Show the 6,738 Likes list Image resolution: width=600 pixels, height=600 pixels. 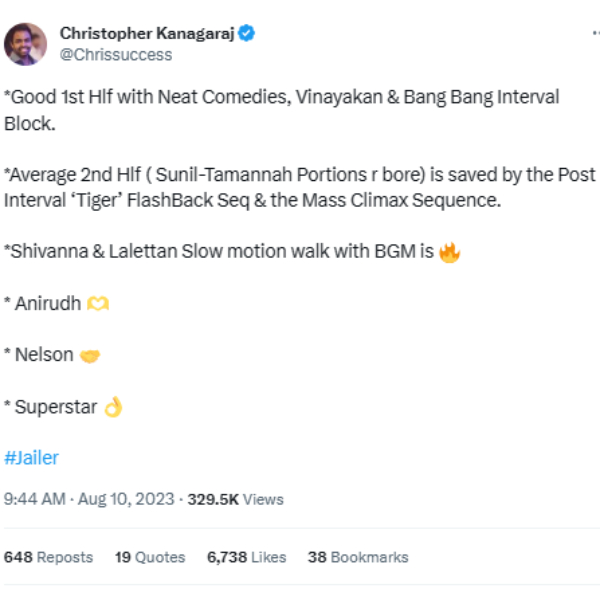tap(247, 557)
